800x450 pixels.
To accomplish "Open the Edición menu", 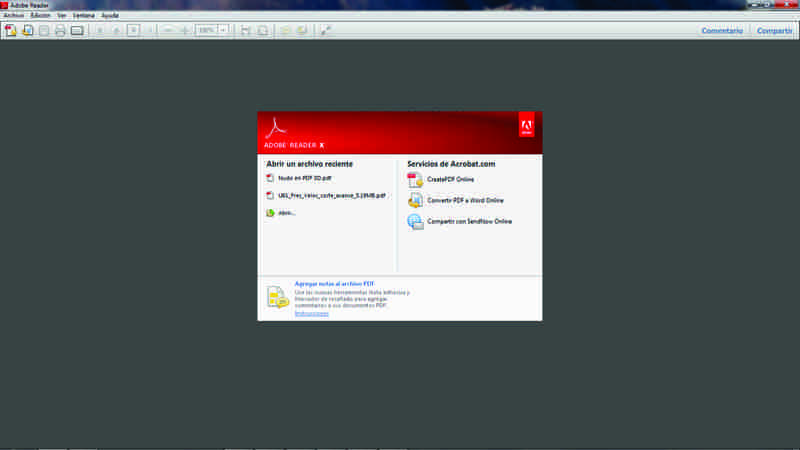I will [x=40, y=15].
